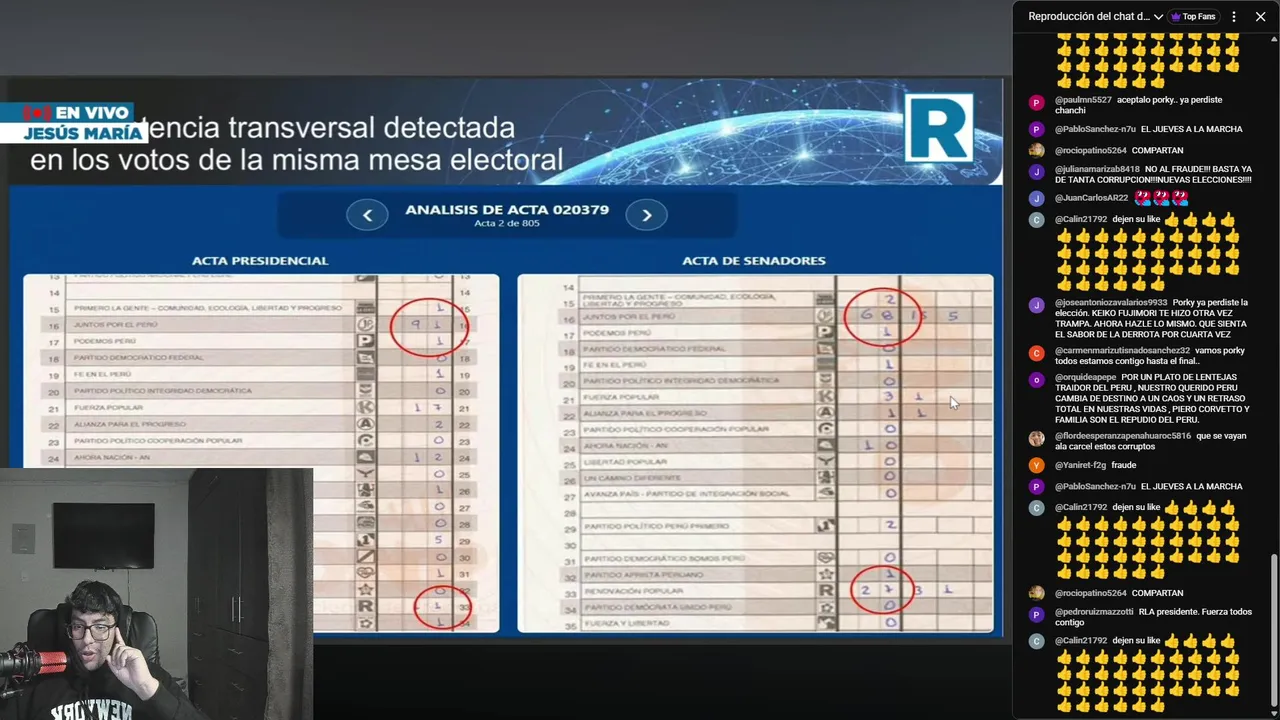Click @pedroruizmazzotti's avatar in chat
The width and height of the screenshot is (1280, 720).
click(x=1037, y=615)
